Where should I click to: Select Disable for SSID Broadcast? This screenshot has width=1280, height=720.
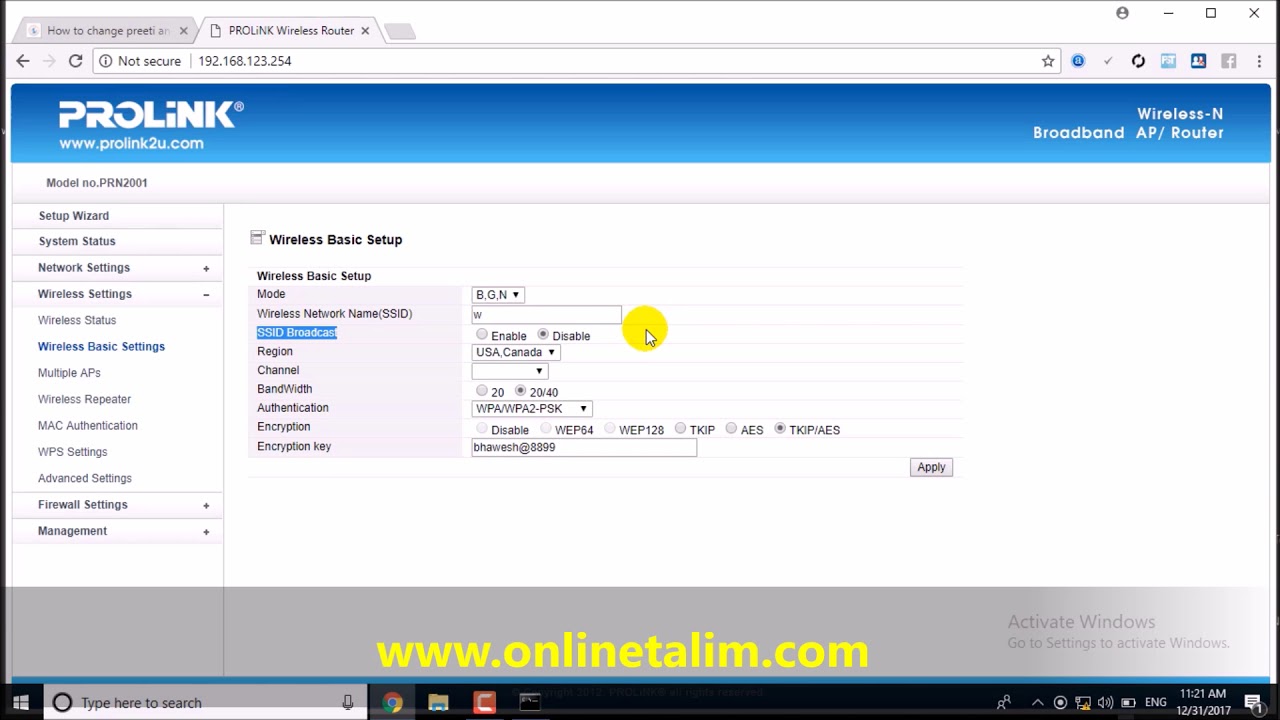point(543,335)
